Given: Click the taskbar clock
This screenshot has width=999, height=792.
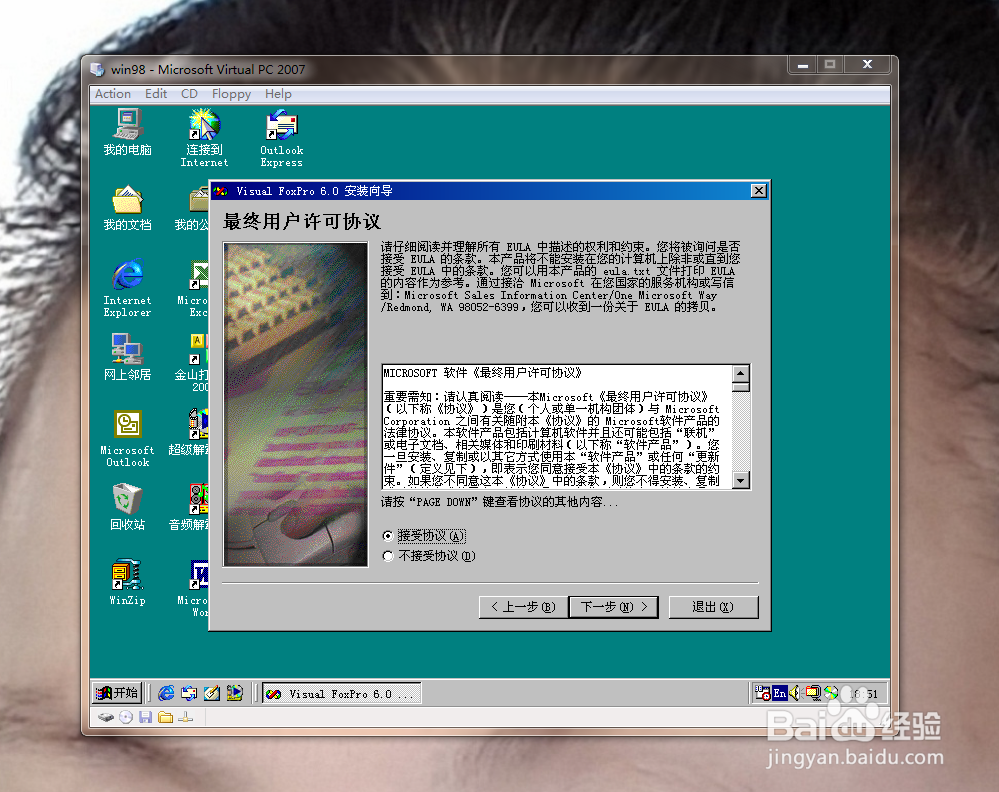Looking at the screenshot, I should pyautogui.click(x=864, y=694).
